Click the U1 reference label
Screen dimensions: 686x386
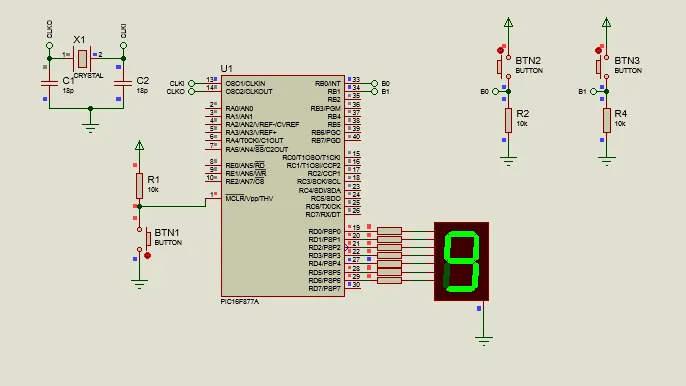(227, 69)
